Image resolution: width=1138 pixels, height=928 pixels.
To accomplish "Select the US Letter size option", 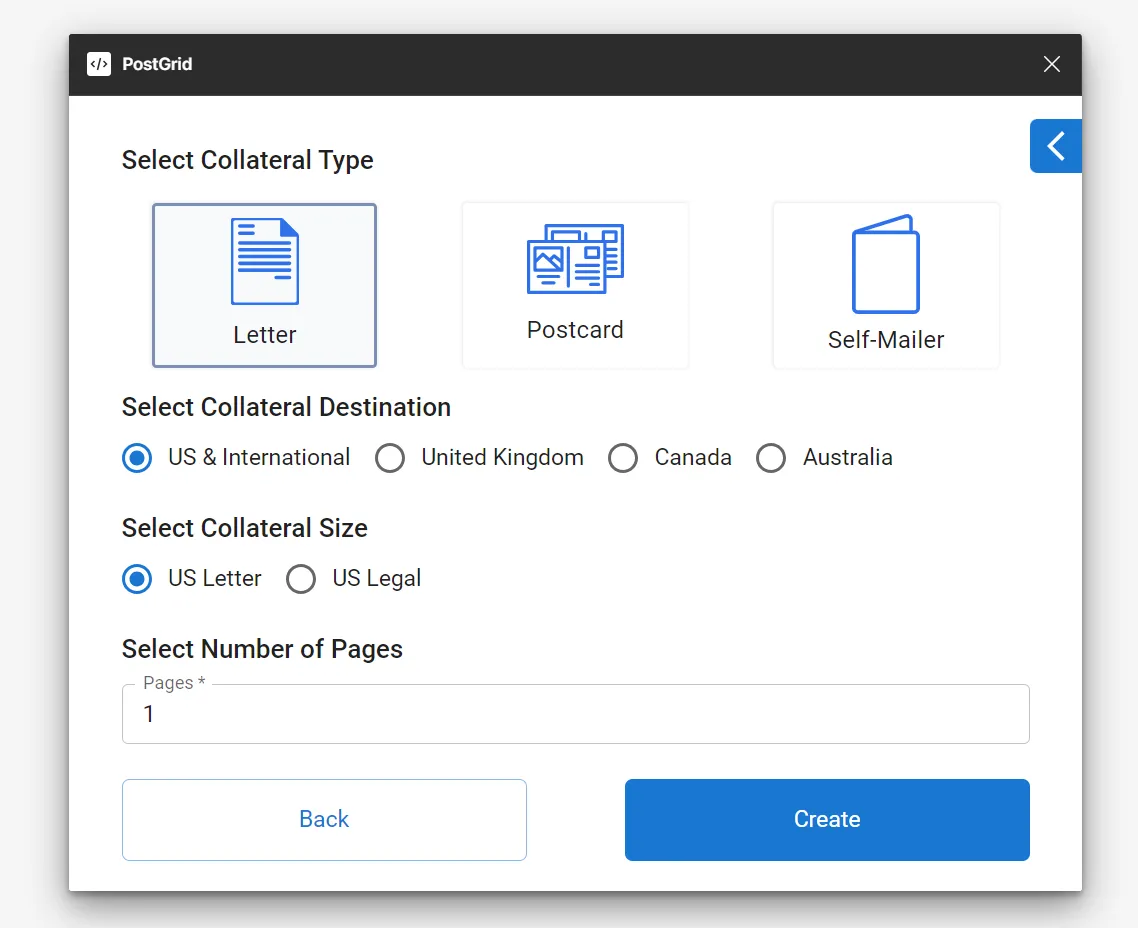I will pos(136,579).
